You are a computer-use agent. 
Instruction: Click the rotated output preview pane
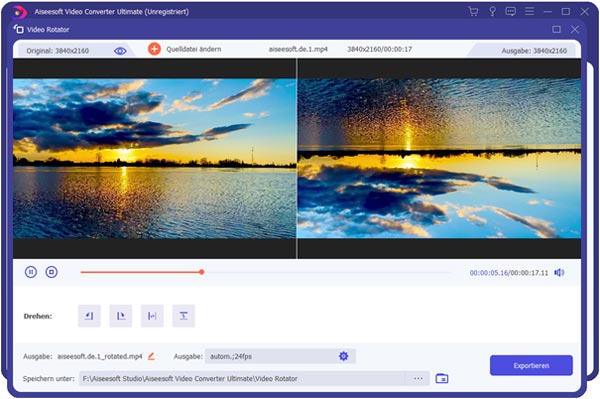click(439, 158)
